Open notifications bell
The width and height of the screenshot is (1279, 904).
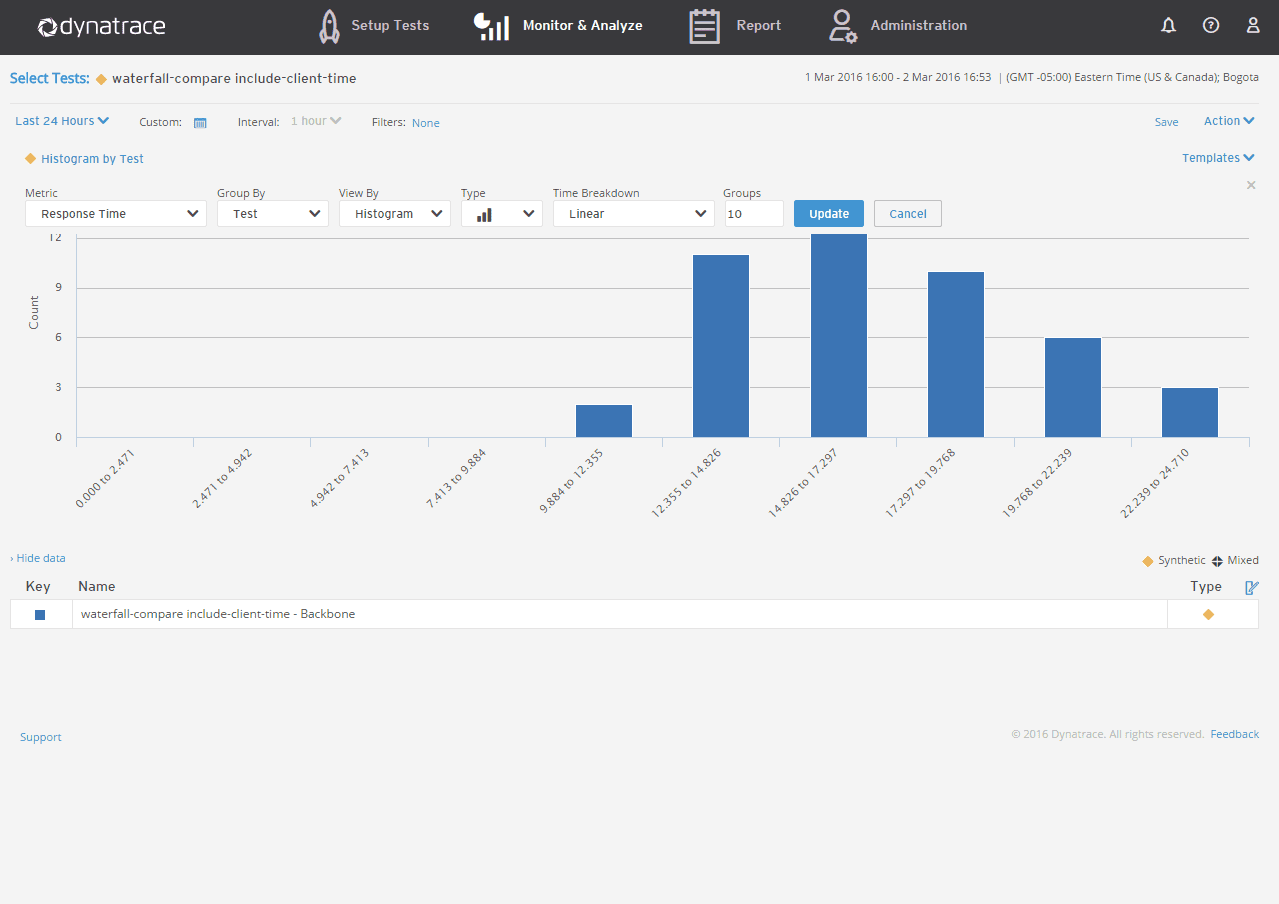[1168, 26]
